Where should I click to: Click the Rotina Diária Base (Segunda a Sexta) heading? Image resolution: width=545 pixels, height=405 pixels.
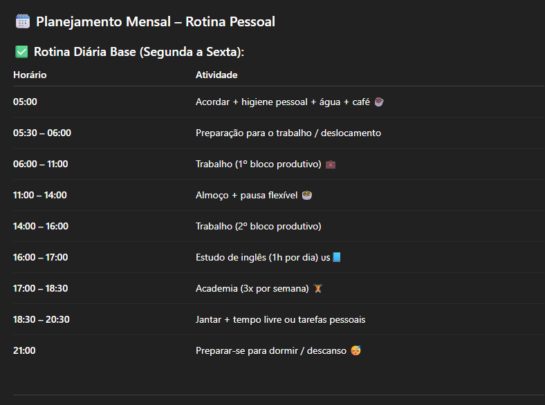tap(139, 52)
